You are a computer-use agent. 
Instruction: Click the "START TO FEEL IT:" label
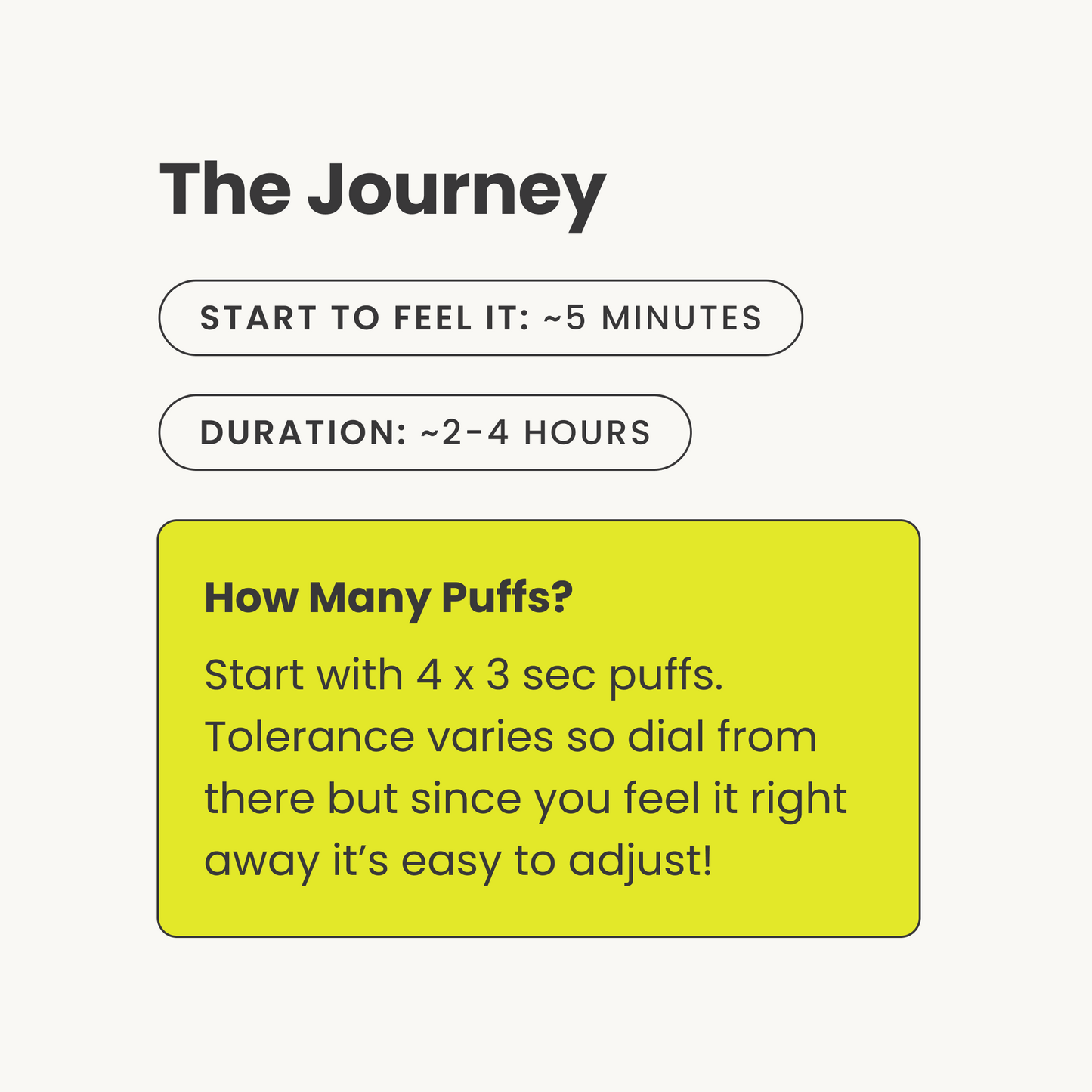tap(364, 318)
